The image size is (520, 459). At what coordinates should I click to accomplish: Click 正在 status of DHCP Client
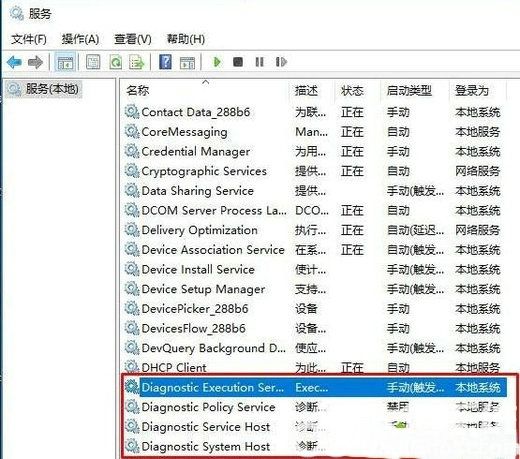pos(352,368)
